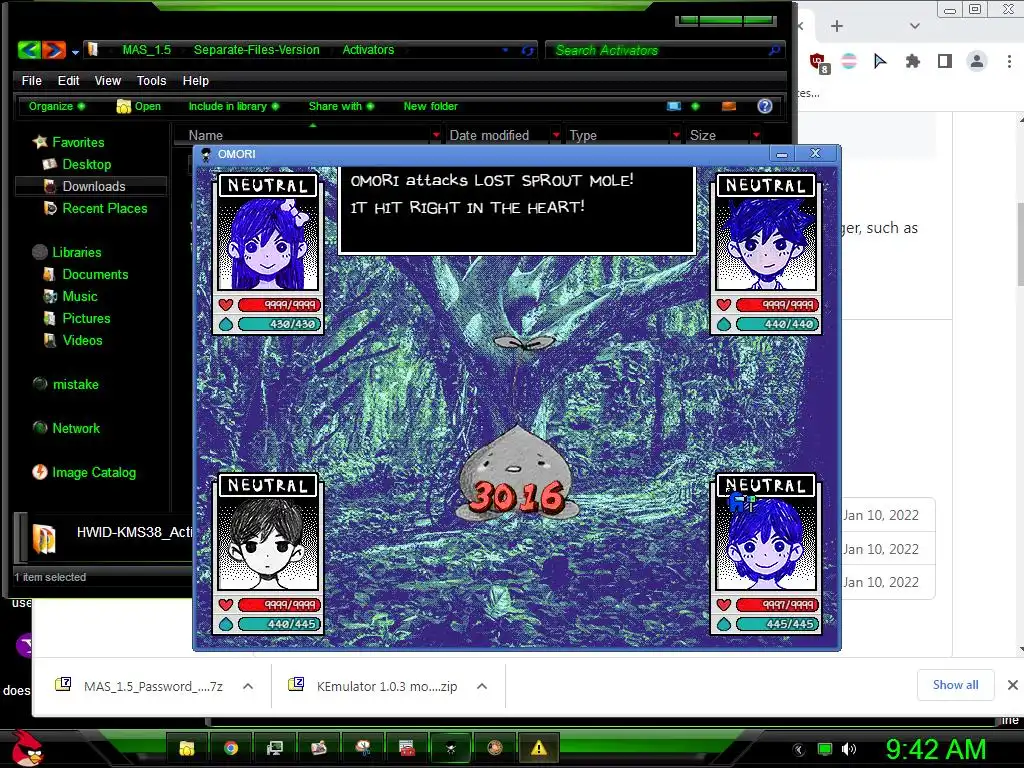
Task: Click the top-left character's 9999/9999 heart bar
Action: (280, 305)
